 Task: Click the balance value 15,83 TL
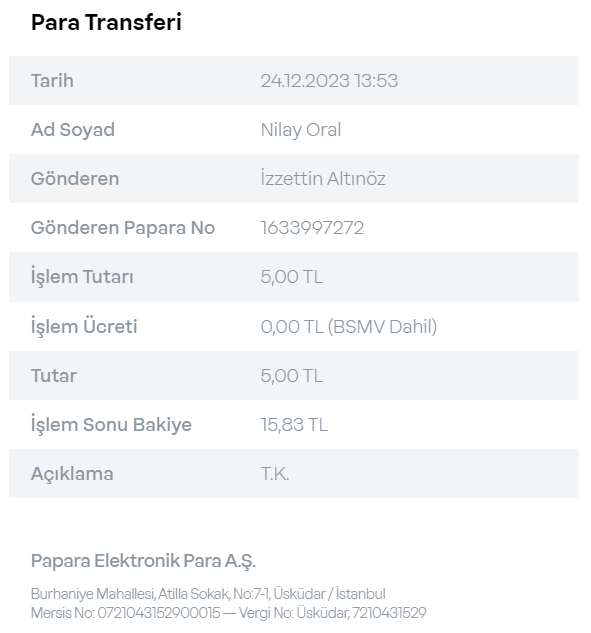point(294,425)
